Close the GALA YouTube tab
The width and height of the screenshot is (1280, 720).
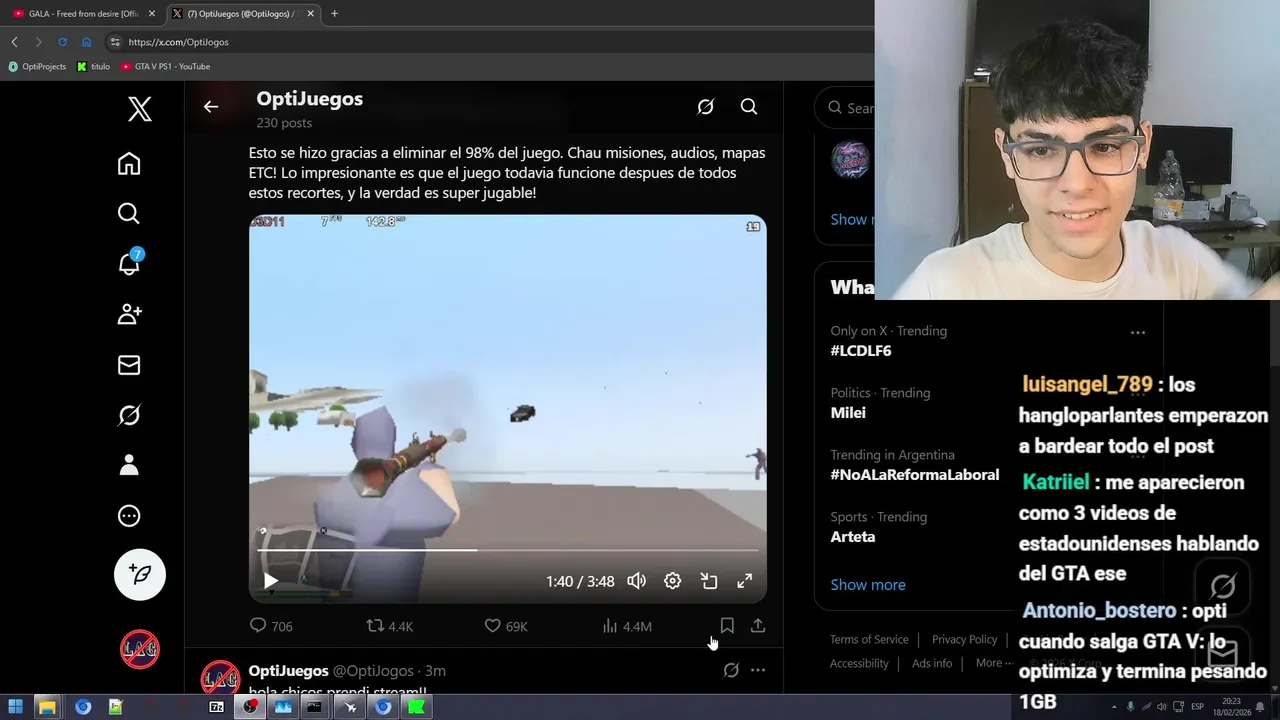(152, 14)
